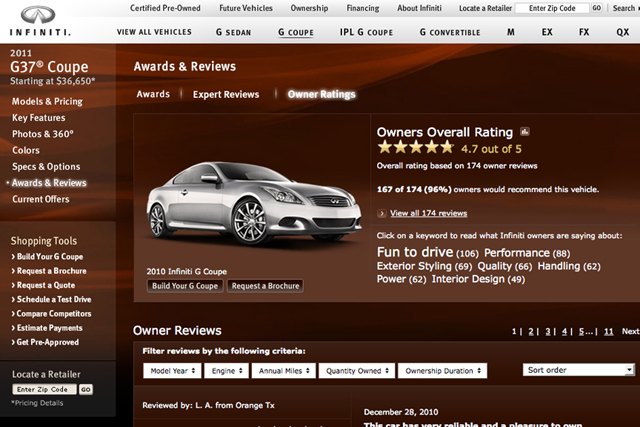The height and width of the screenshot is (427, 640).
Task: Open the Pricing Details link
Action: pos(37,403)
